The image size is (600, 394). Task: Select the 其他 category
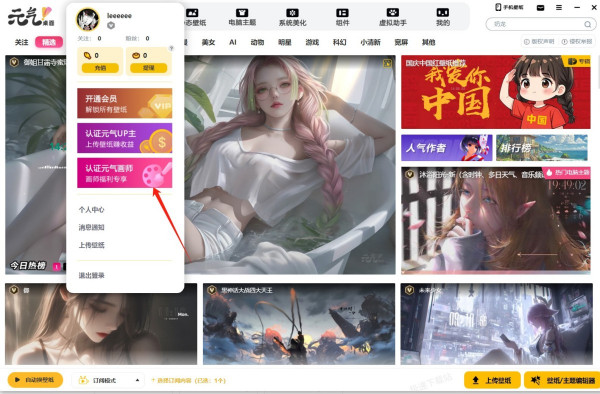[x=428, y=42]
